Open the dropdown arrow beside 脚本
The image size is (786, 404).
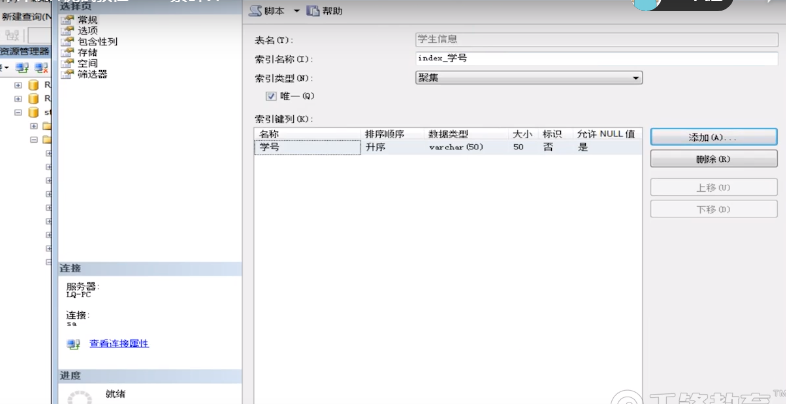click(296, 11)
